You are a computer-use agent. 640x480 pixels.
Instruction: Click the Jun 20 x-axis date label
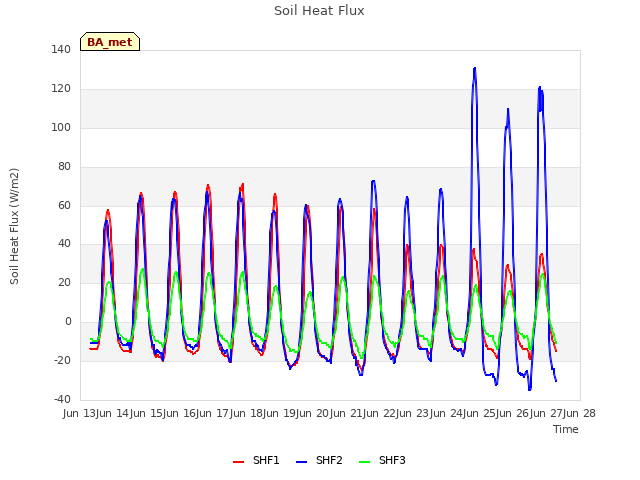coord(313,413)
